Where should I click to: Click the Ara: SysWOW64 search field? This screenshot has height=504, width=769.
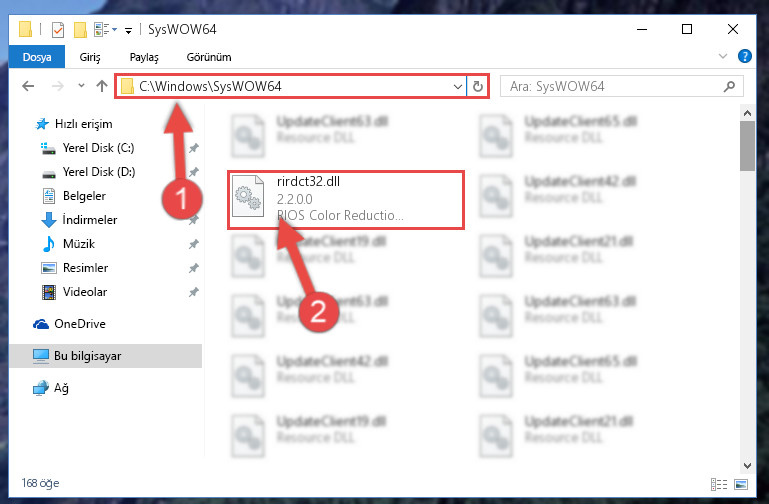615,87
